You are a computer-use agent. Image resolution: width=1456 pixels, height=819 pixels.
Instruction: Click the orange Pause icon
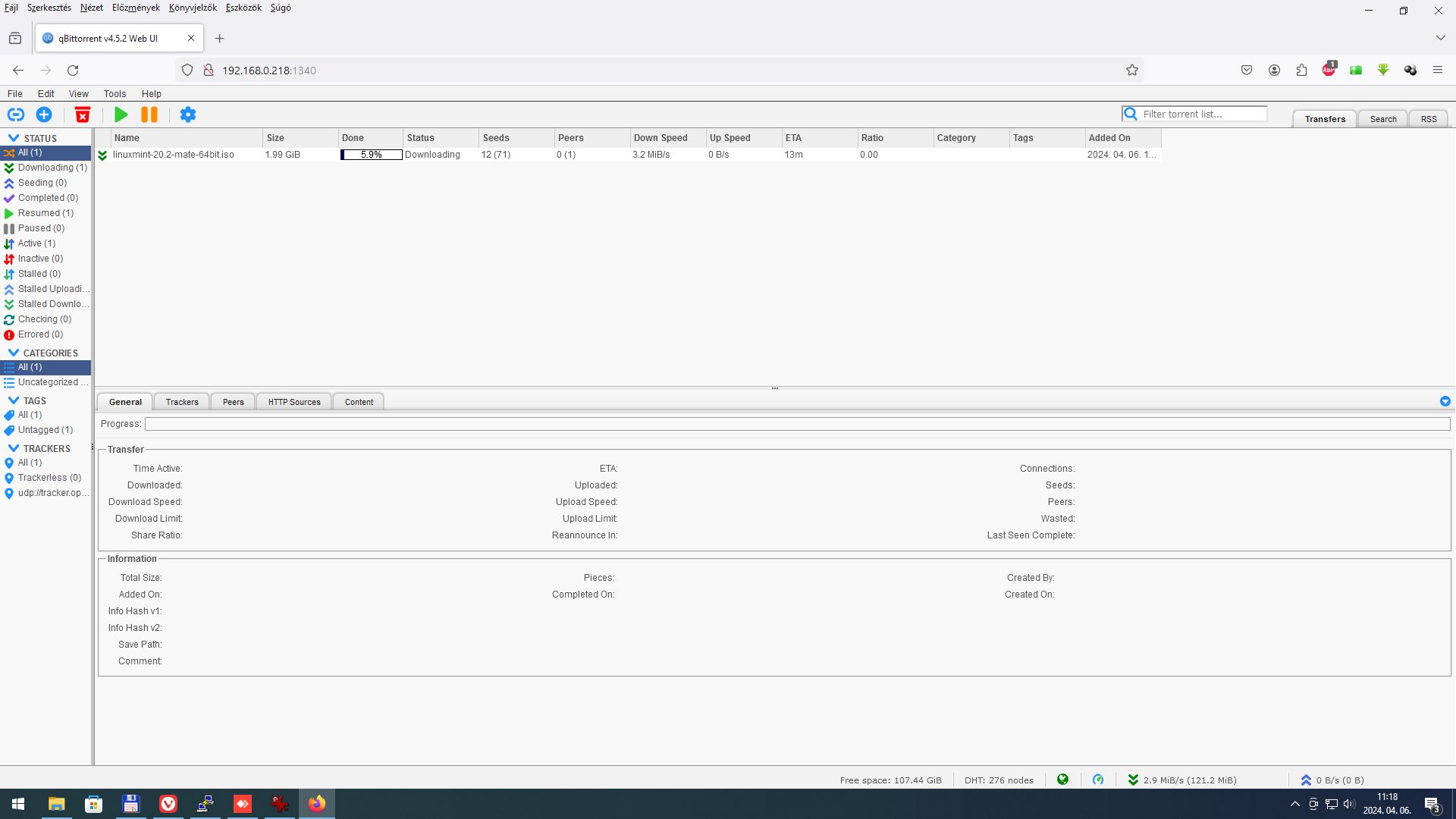(149, 115)
